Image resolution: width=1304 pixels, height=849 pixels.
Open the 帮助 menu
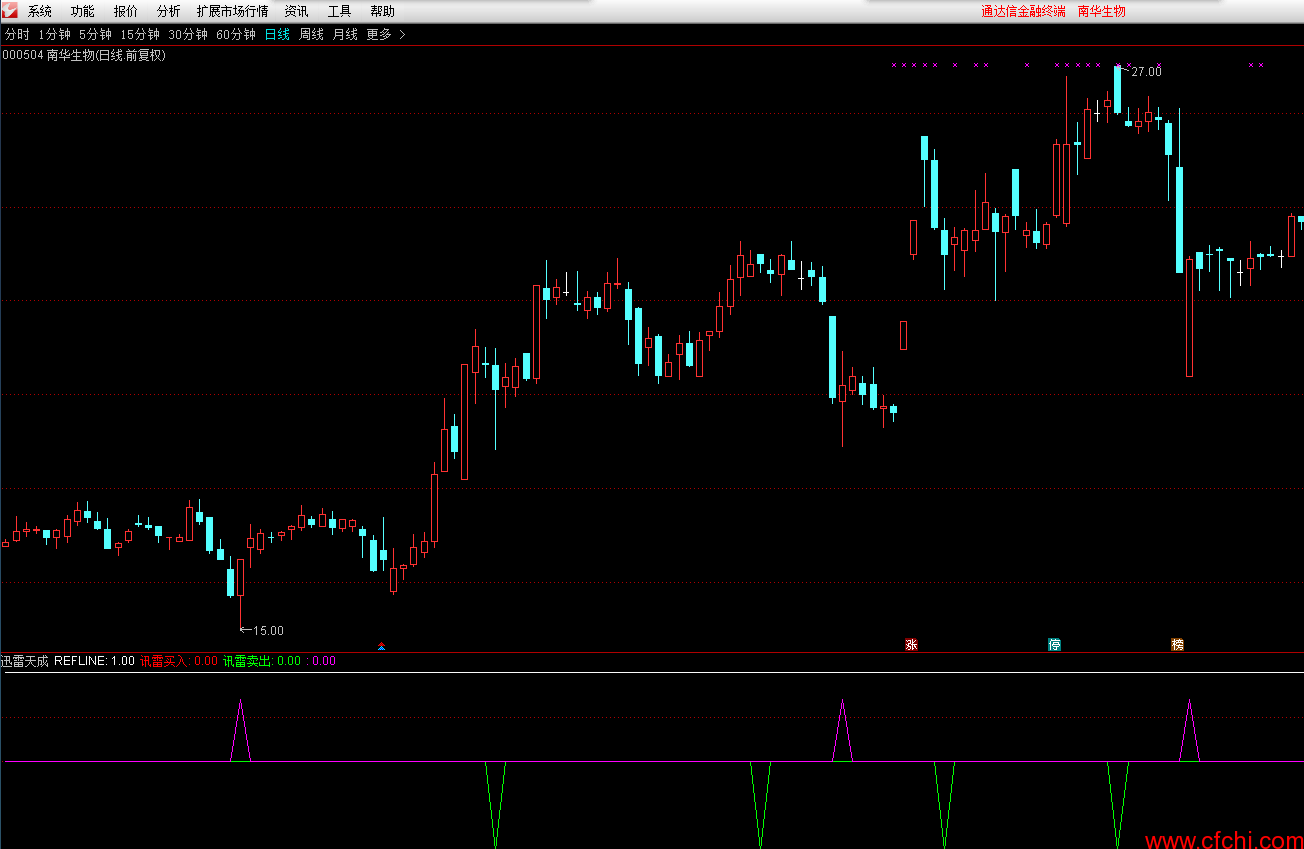[382, 12]
